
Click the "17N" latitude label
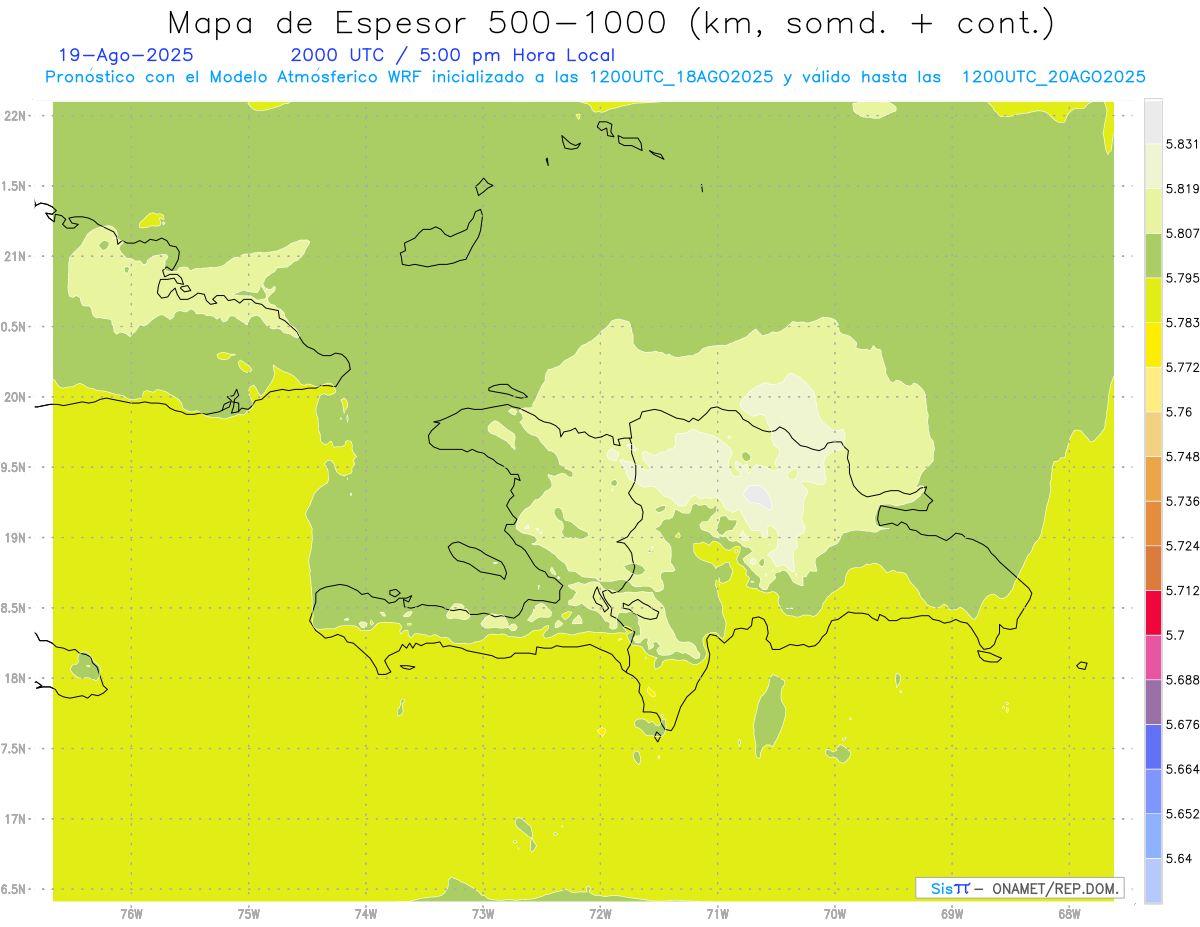[x=16, y=819]
